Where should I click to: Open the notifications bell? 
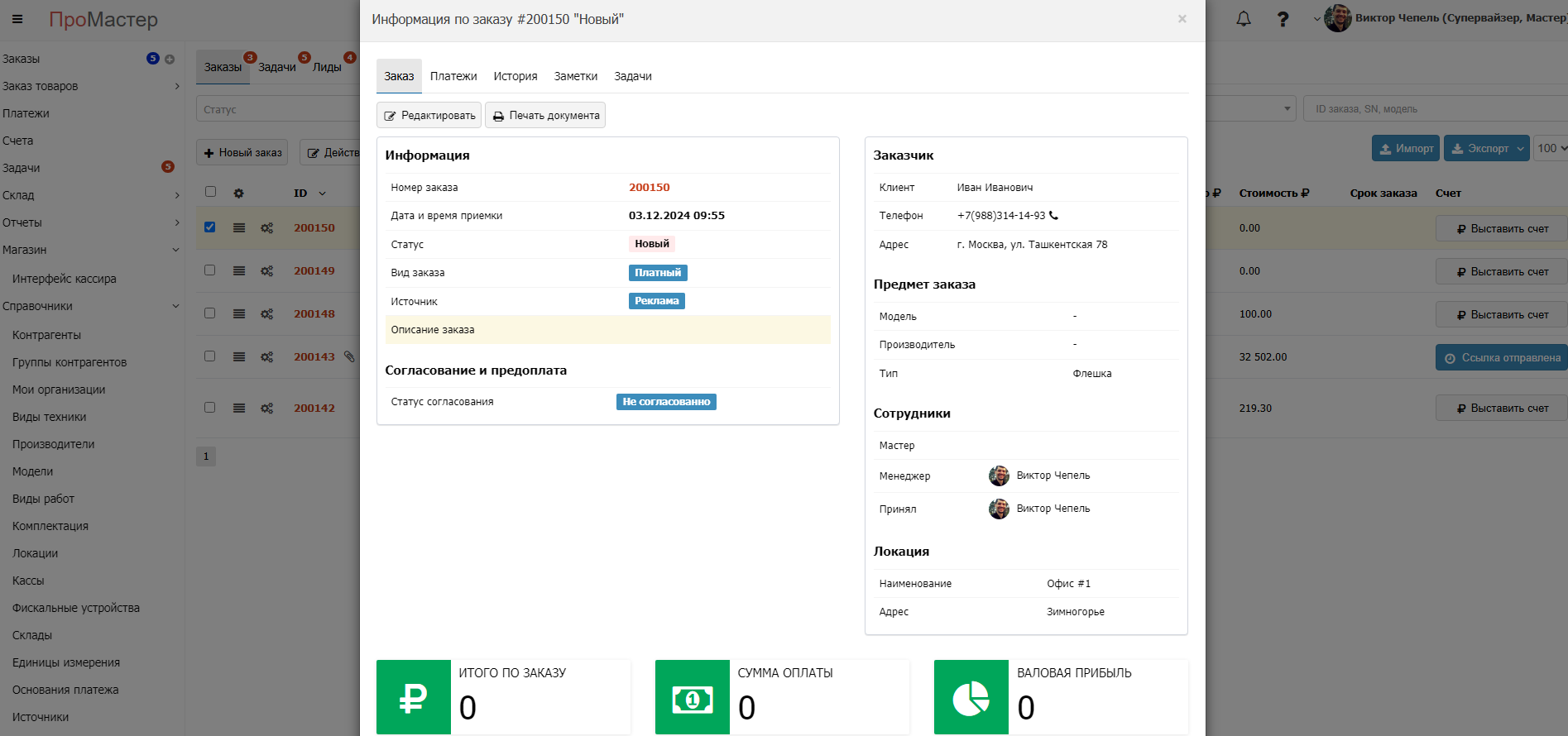[1243, 19]
